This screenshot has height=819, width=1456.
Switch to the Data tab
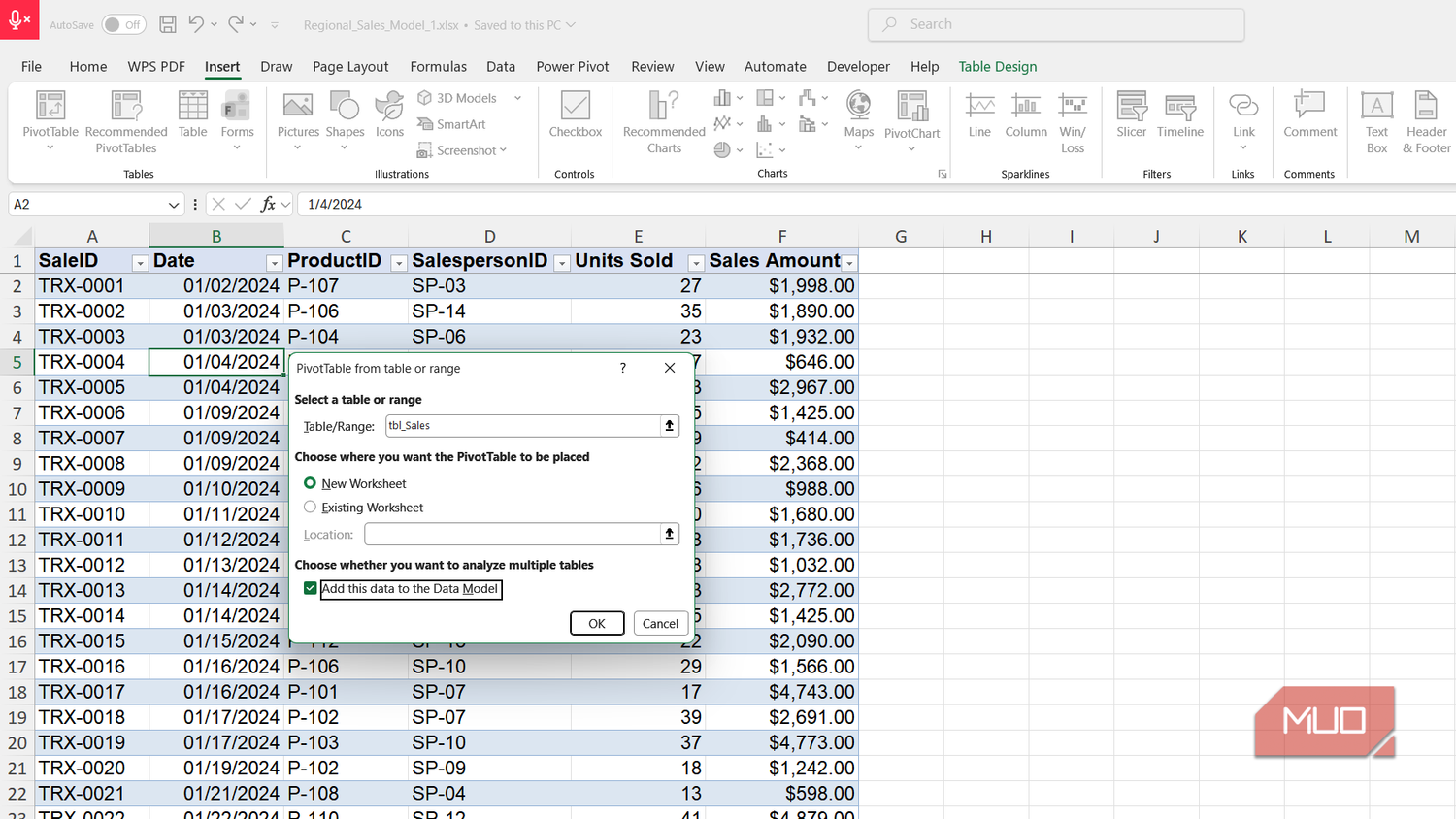(501, 66)
